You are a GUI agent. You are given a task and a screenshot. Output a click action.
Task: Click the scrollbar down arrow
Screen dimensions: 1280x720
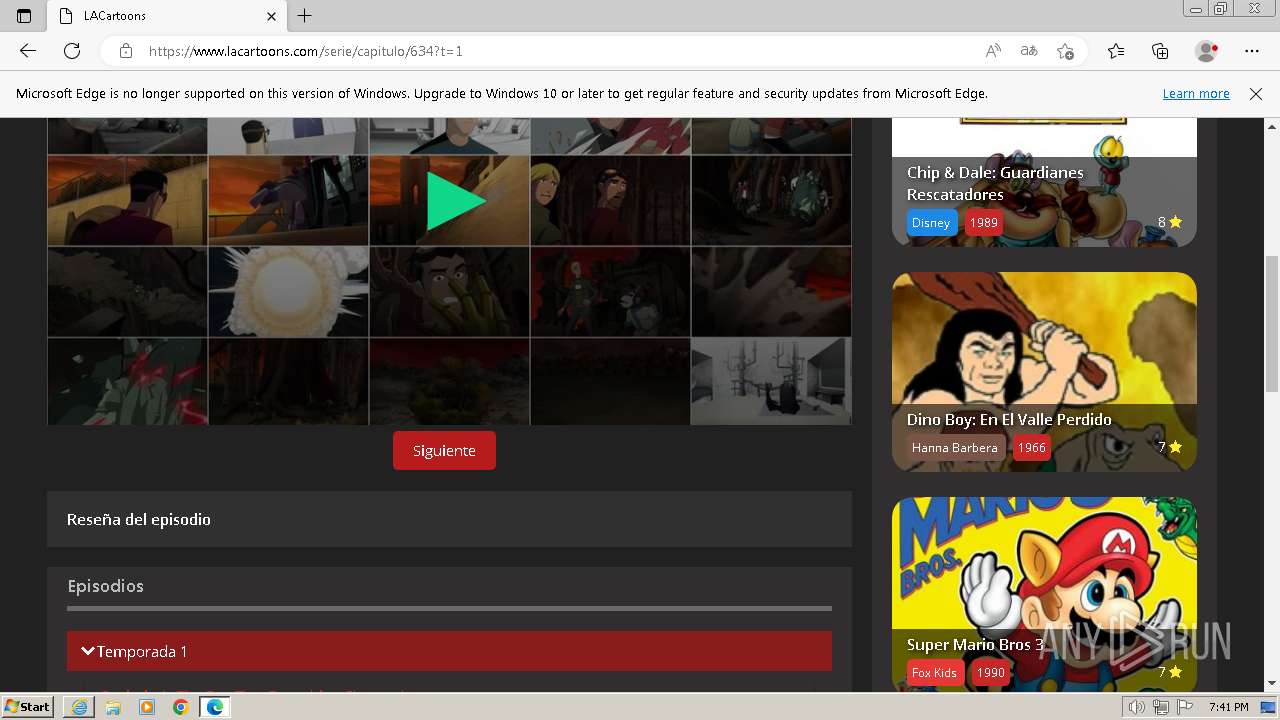(x=1272, y=684)
